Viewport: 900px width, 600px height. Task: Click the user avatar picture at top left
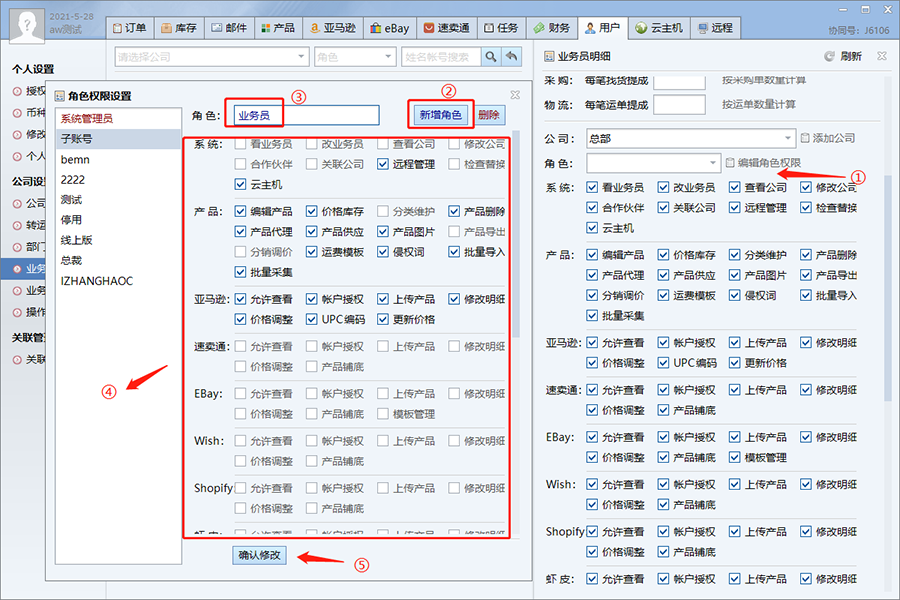(28, 25)
